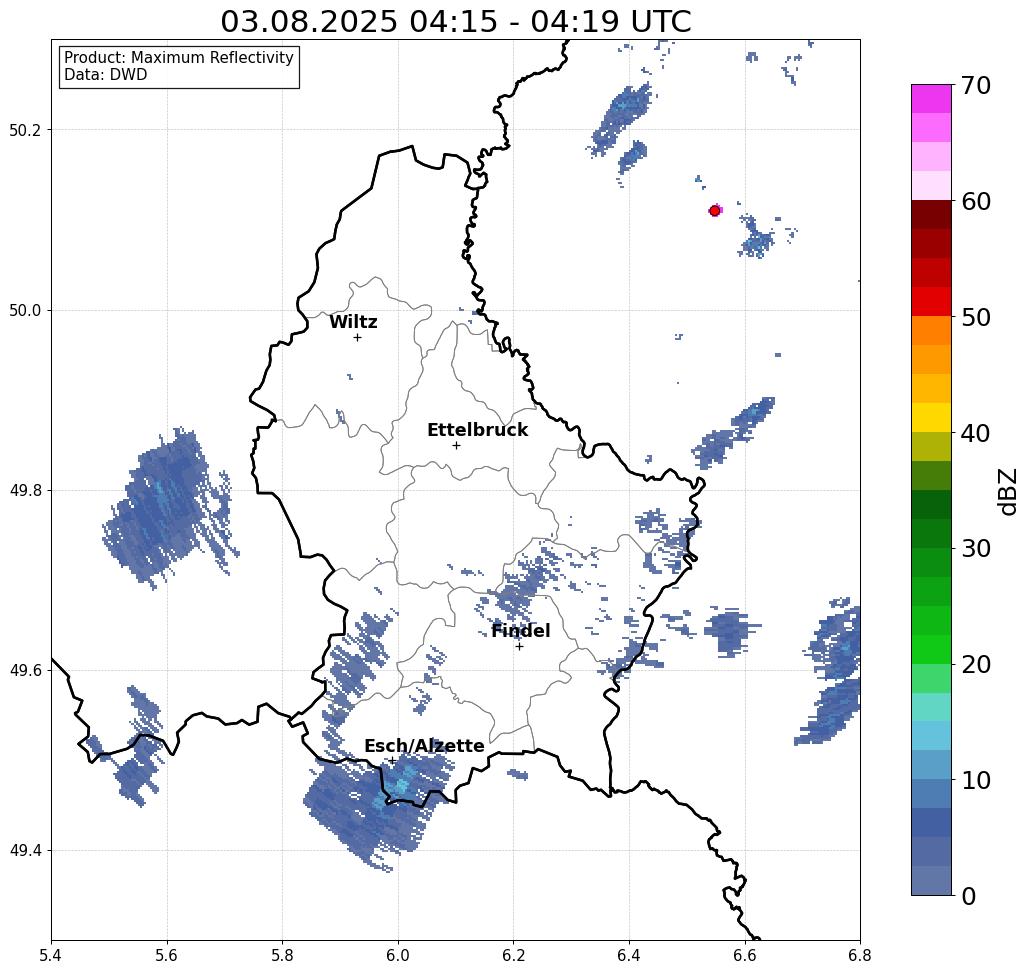Click longitude tick label 5.4
Screen dimensions: 1029x973
pyautogui.click(x=51, y=955)
